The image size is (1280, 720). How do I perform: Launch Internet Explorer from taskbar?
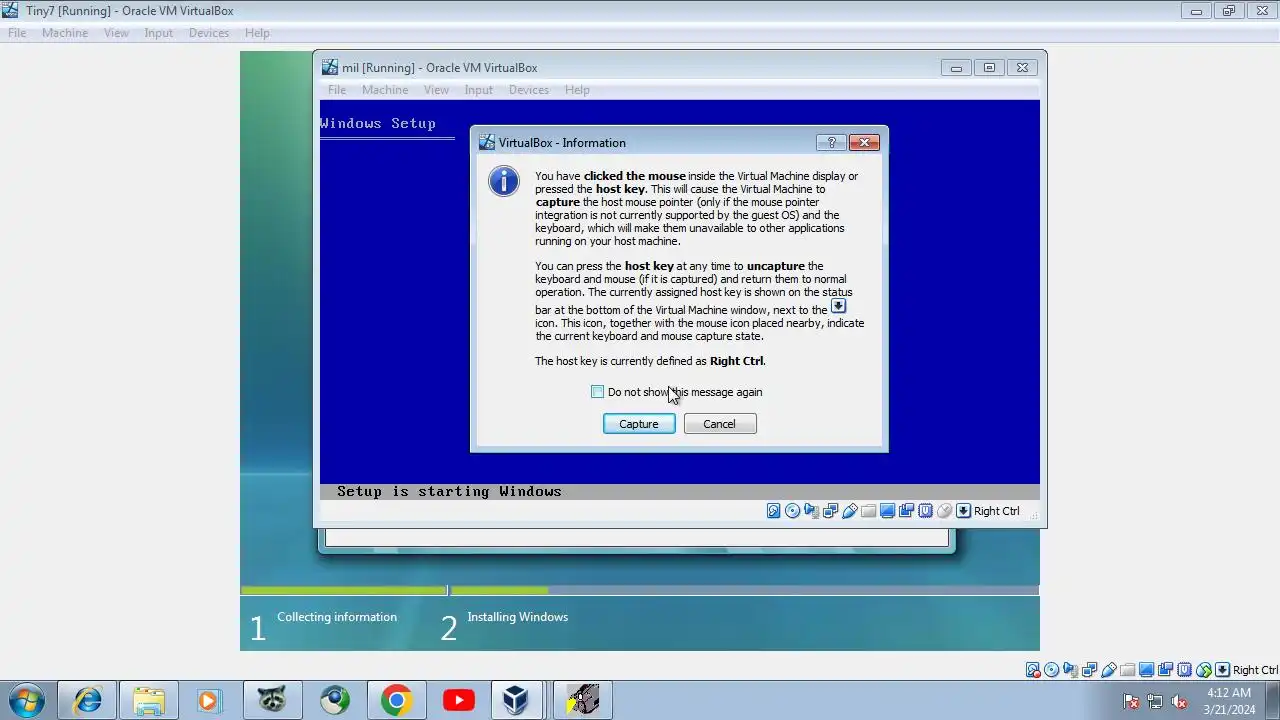(88, 700)
